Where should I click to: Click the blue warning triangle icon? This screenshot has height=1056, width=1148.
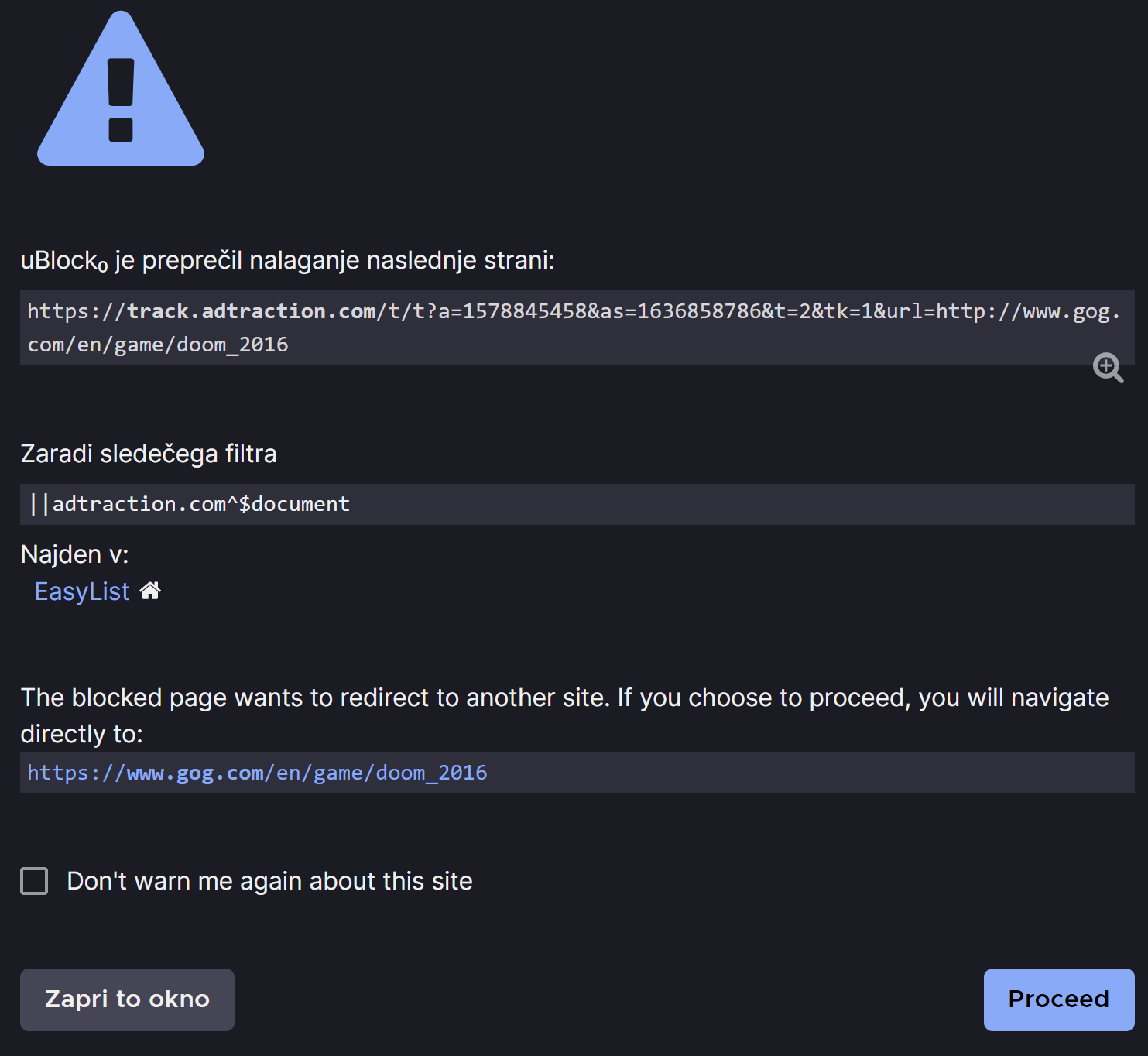(x=121, y=88)
